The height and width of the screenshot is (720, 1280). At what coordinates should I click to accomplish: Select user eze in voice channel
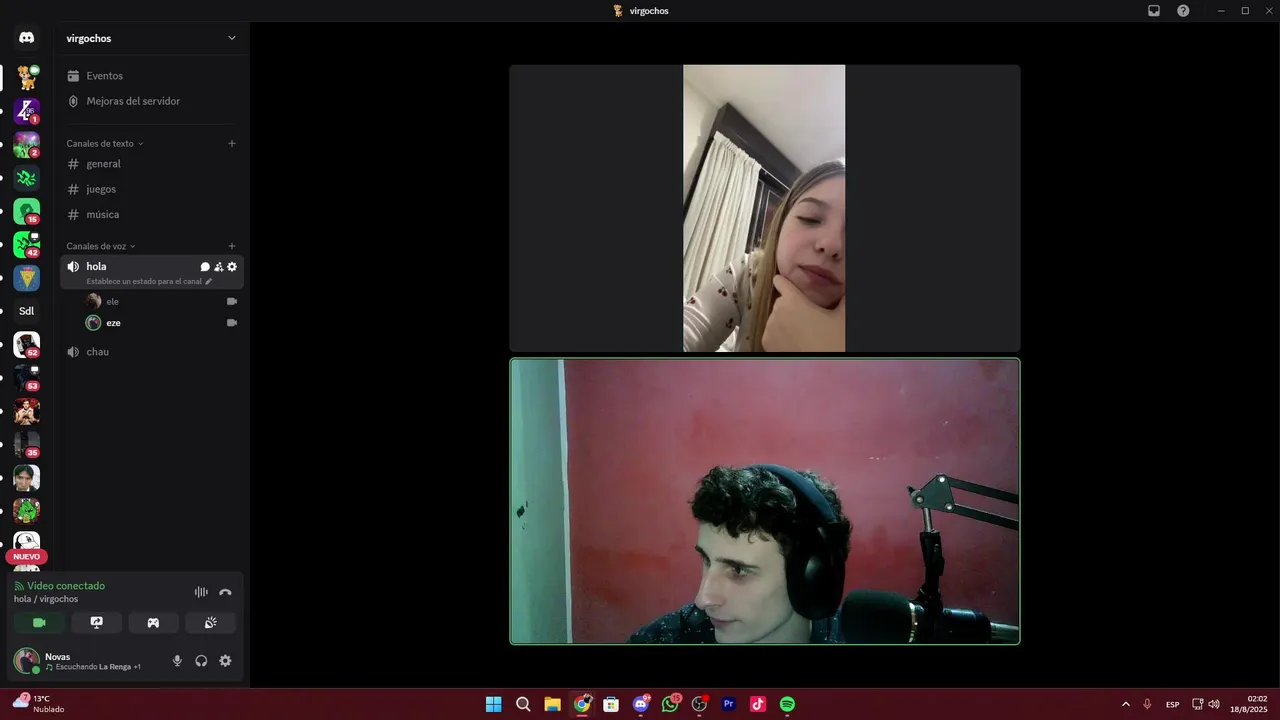160,323
